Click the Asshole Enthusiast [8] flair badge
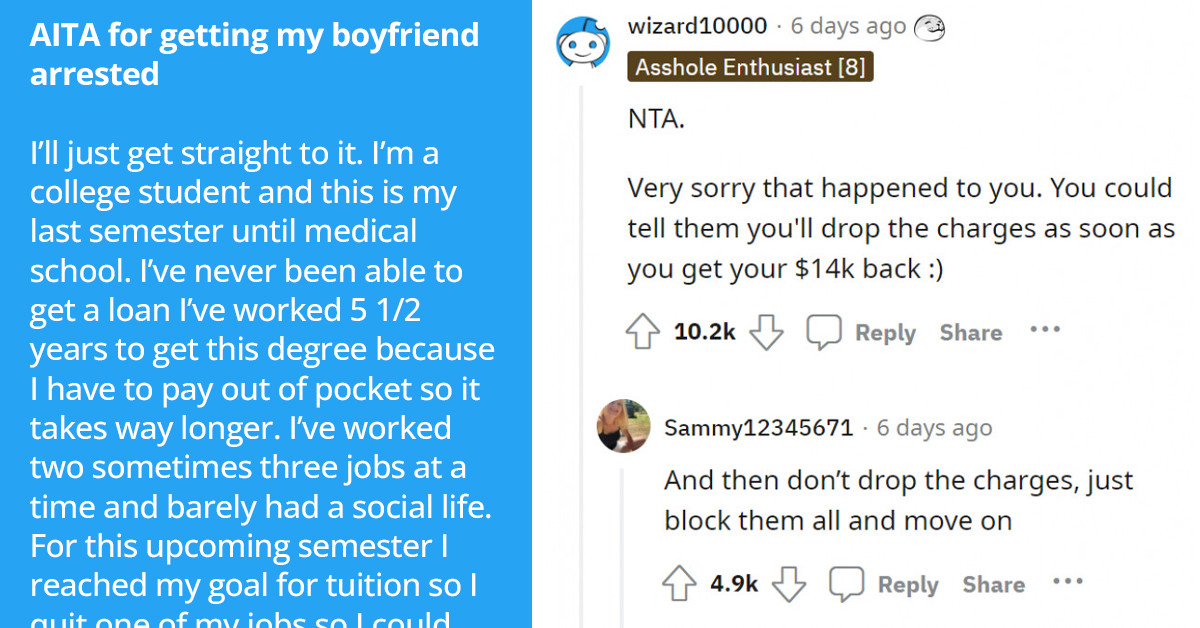Image resolution: width=1200 pixels, height=628 pixels. 749,65
